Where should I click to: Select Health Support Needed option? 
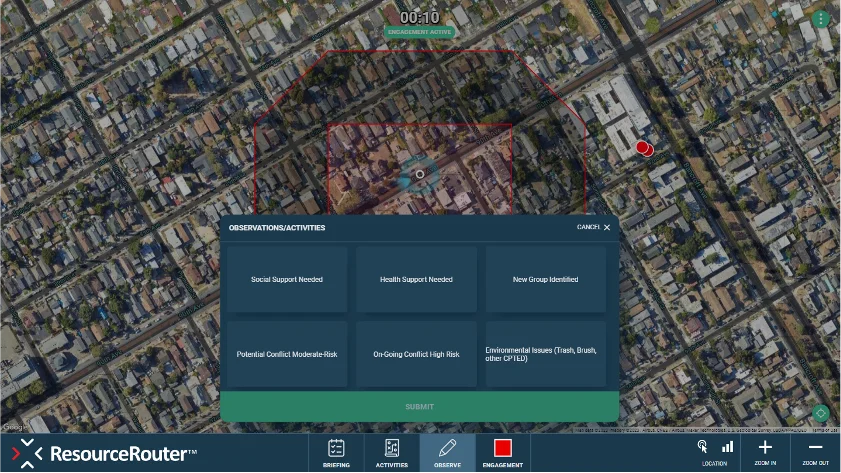[x=416, y=279]
